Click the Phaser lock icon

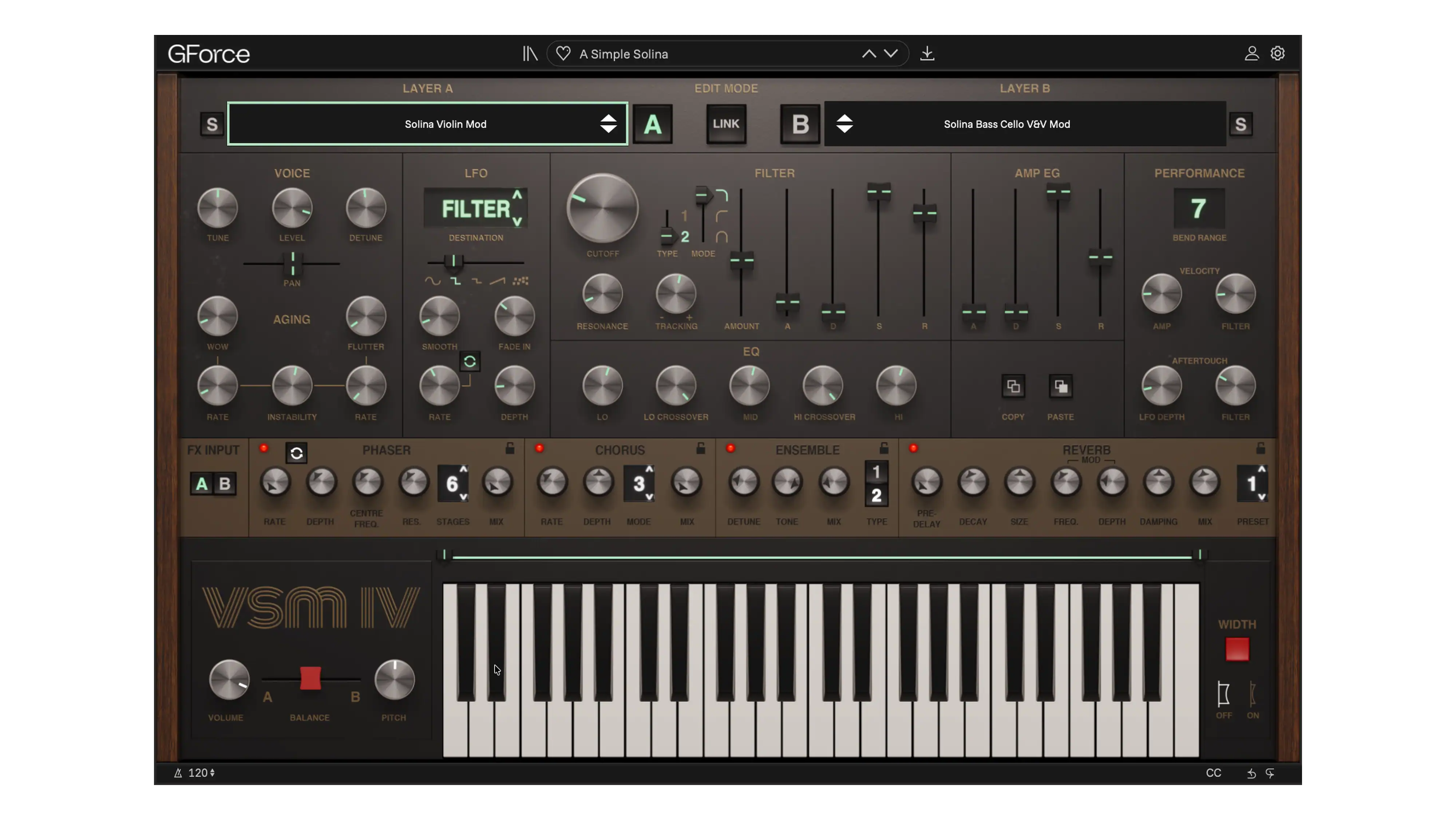(510, 449)
